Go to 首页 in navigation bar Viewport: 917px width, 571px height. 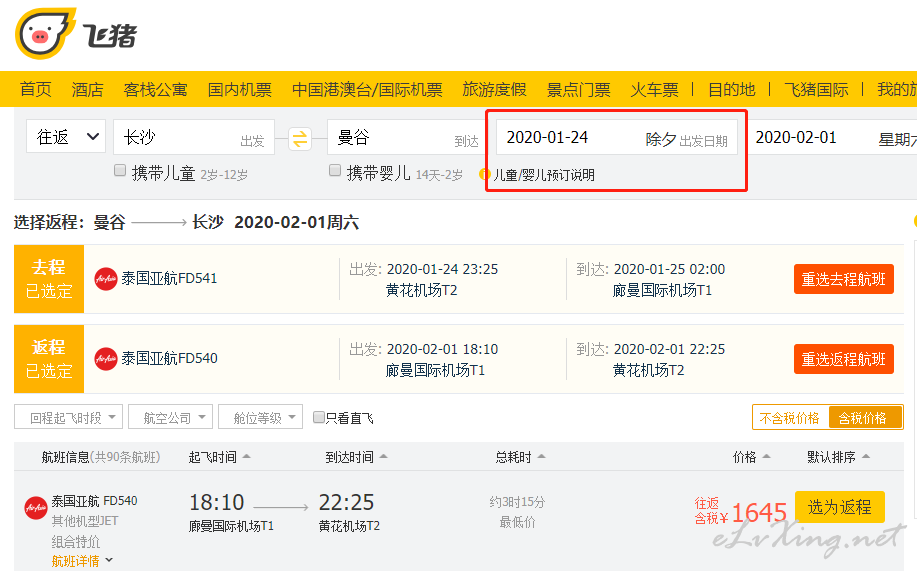tap(36, 90)
